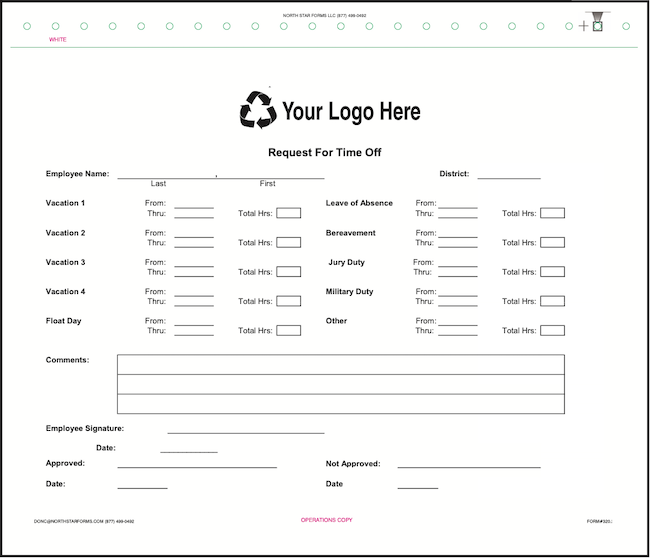Click the Leave of Absence From line
This screenshot has width=650, height=558.
pos(458,204)
